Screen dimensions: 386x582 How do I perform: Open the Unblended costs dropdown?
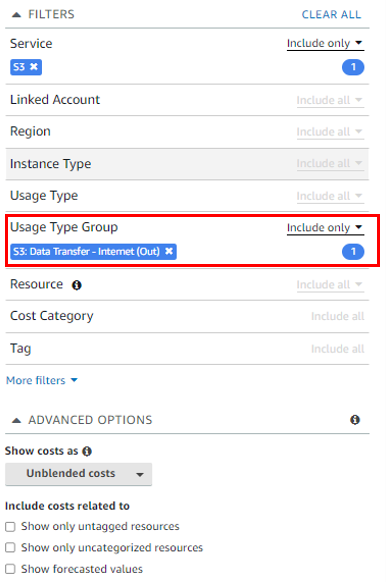tap(78, 474)
